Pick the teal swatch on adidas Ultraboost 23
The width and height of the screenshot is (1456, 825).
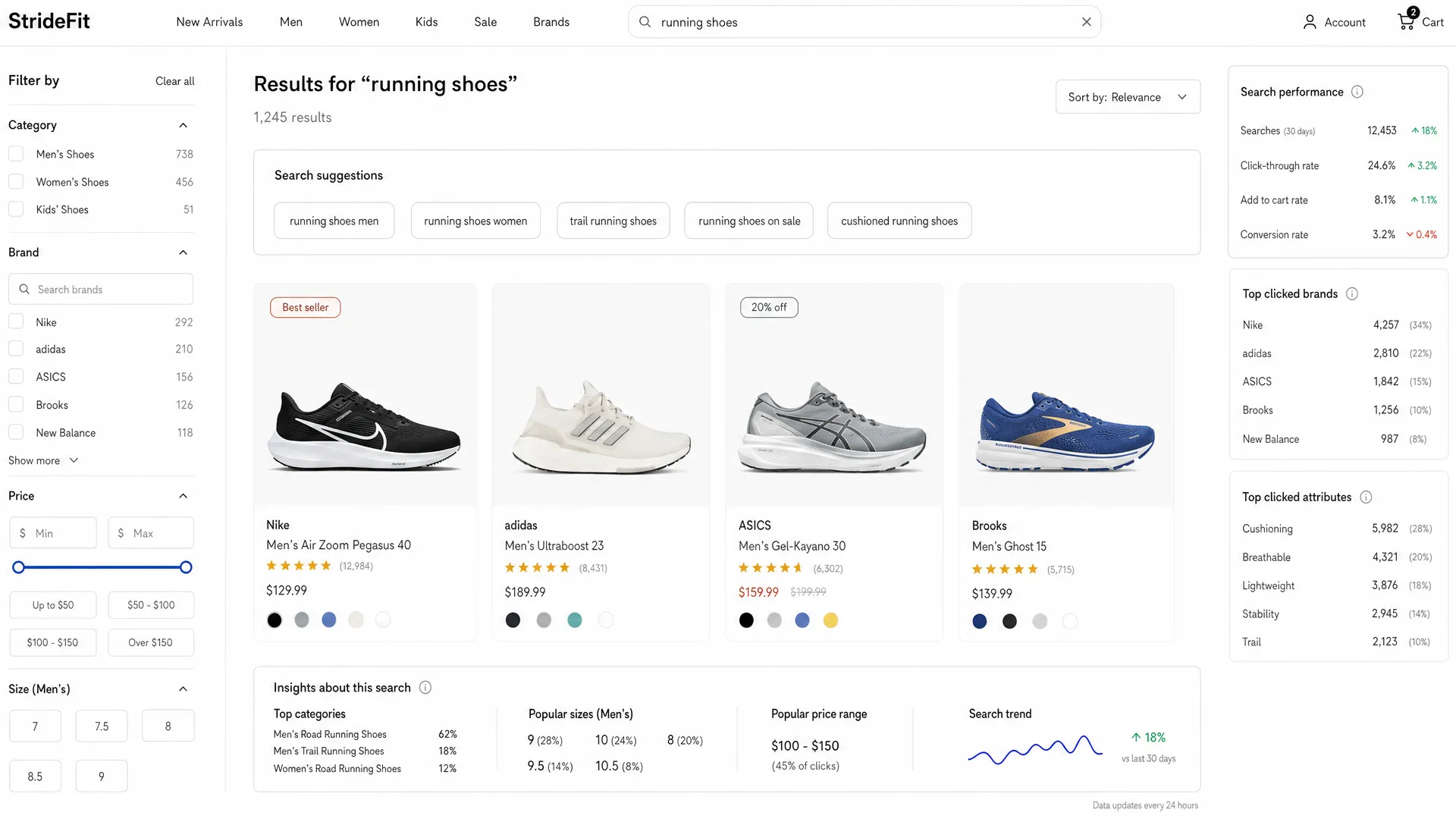tap(575, 620)
